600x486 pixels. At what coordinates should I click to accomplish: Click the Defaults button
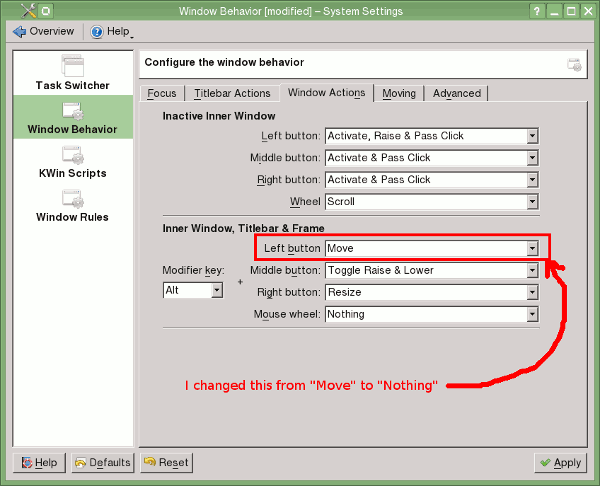[102, 463]
